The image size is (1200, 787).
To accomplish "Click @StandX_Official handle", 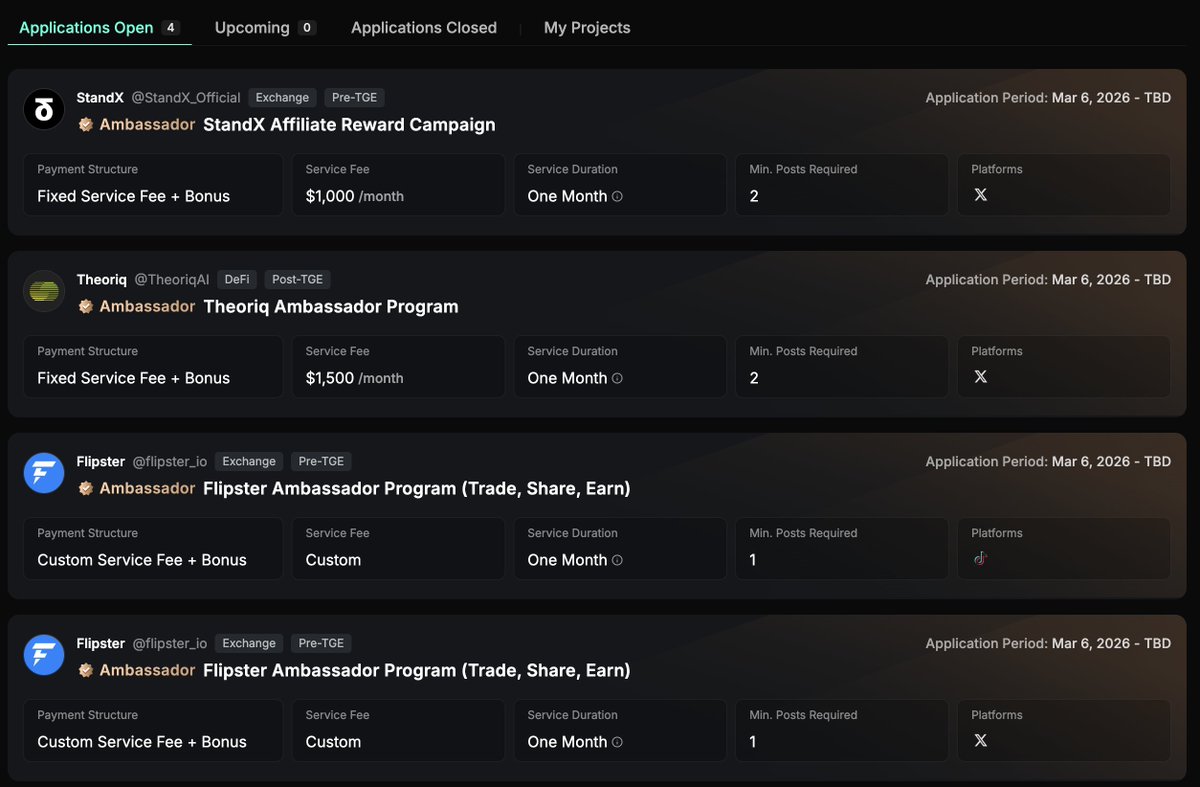I will coord(186,98).
